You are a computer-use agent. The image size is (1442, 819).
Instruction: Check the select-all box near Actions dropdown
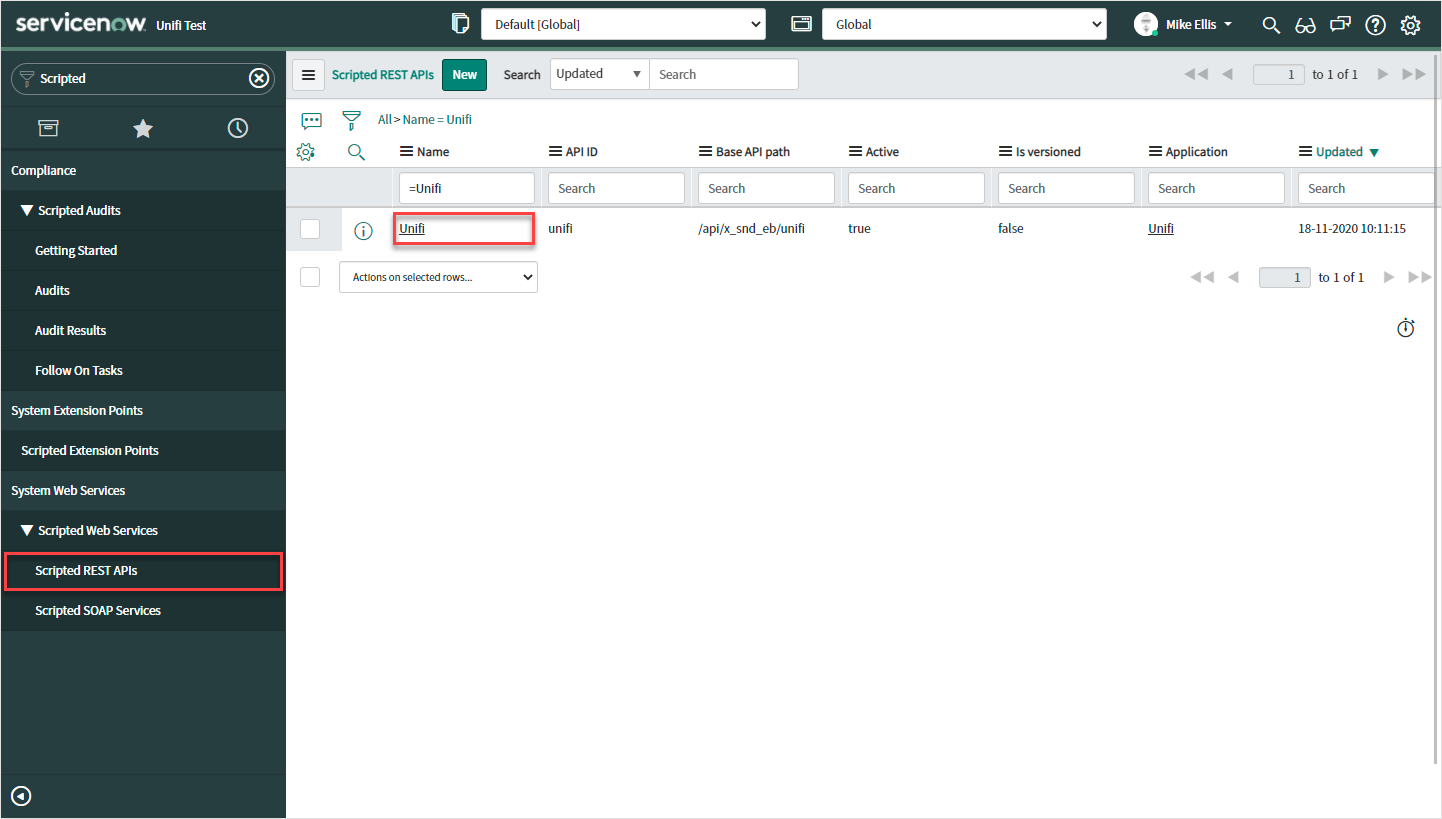tap(310, 277)
